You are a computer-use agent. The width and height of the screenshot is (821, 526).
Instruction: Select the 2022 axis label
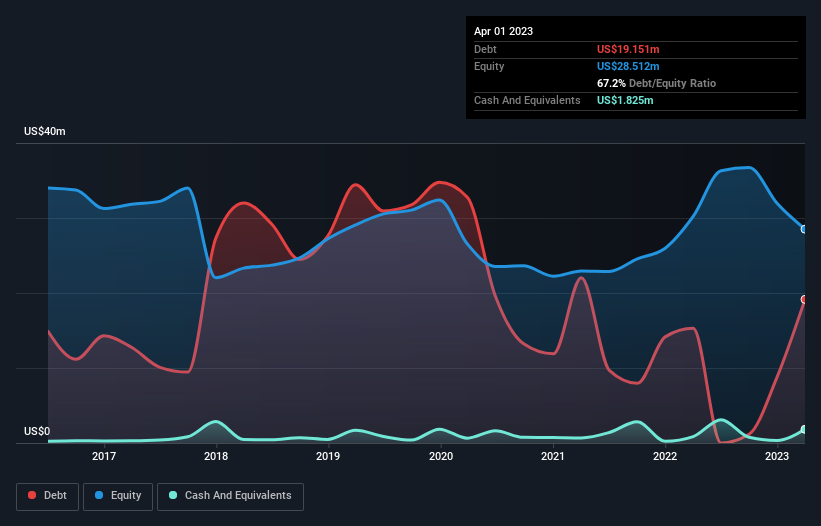(665, 456)
